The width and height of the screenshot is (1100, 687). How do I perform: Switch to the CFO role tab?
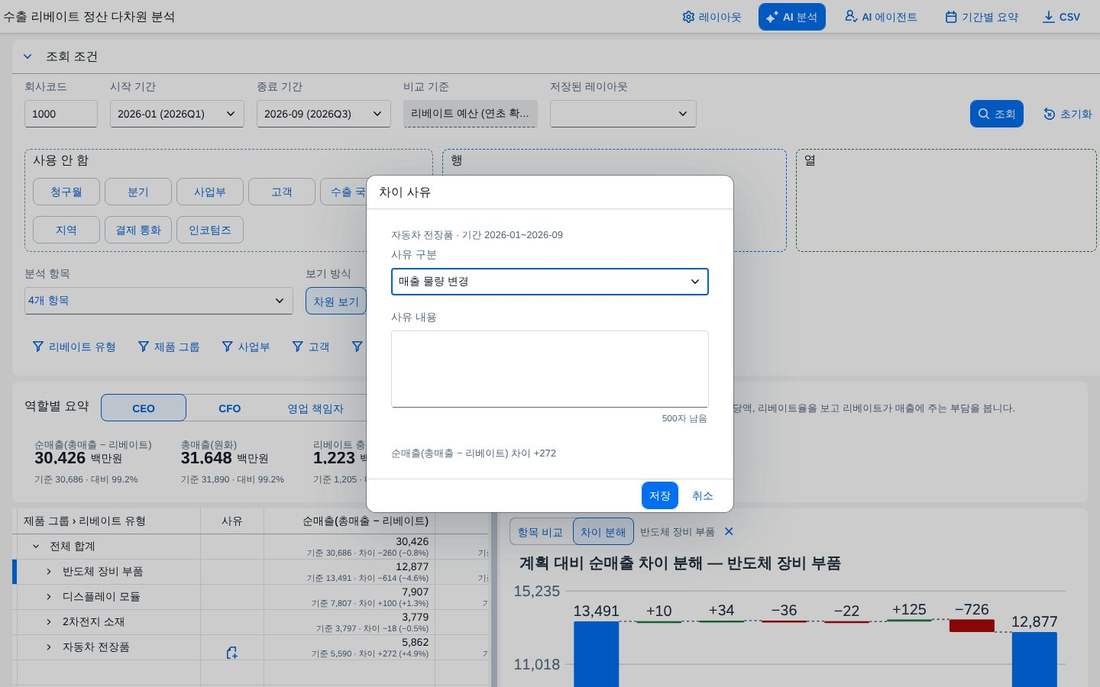229,408
